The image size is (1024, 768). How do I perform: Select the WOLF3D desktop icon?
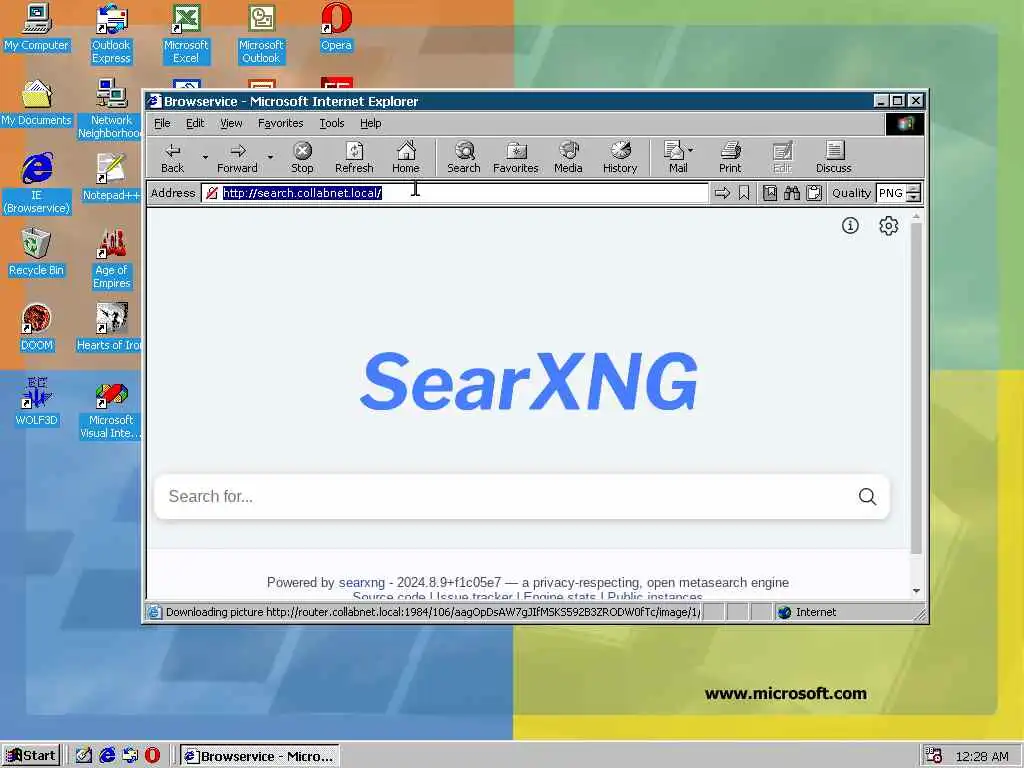(37, 402)
